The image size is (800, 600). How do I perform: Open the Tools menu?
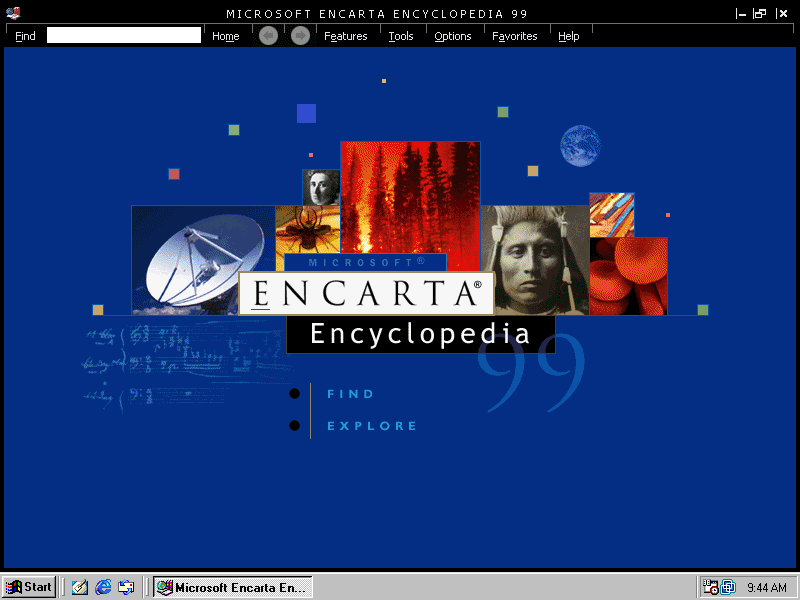tap(401, 35)
